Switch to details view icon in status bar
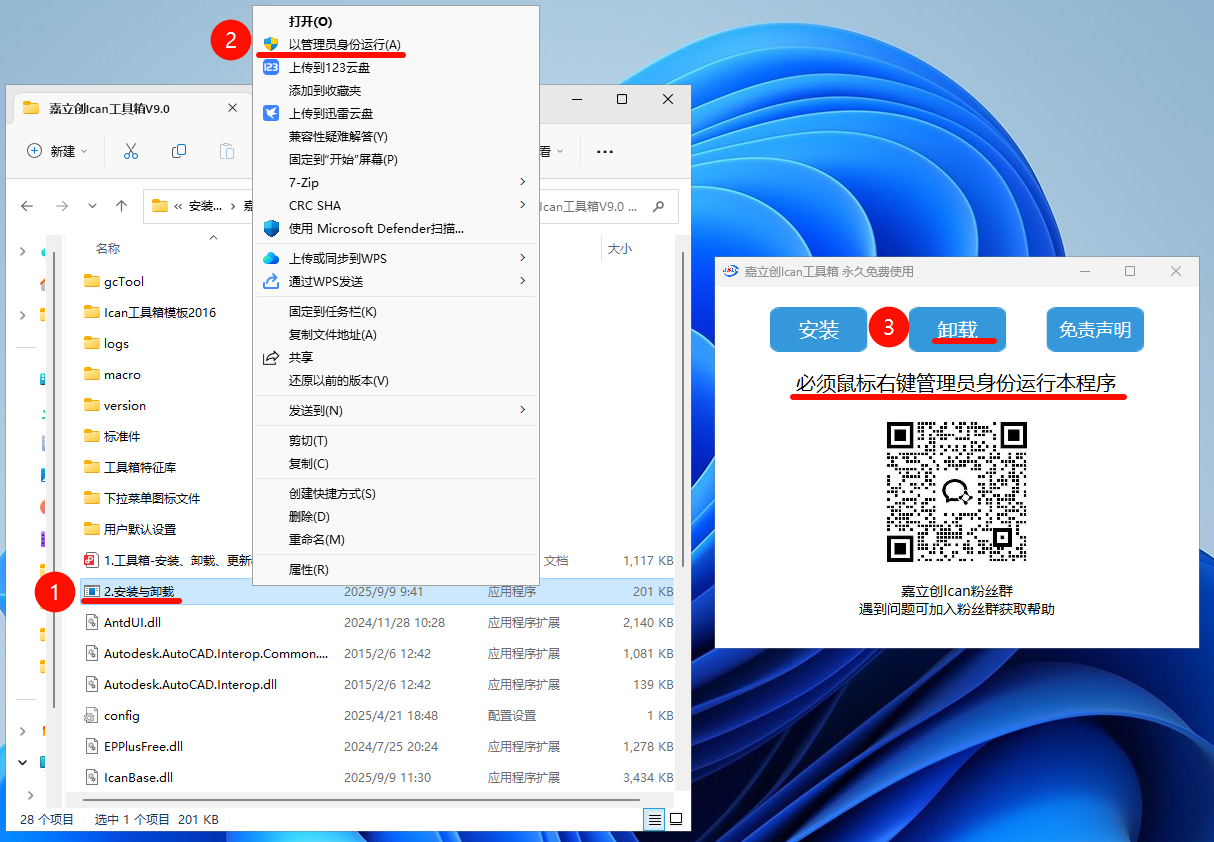This screenshot has height=842, width=1214. click(654, 819)
